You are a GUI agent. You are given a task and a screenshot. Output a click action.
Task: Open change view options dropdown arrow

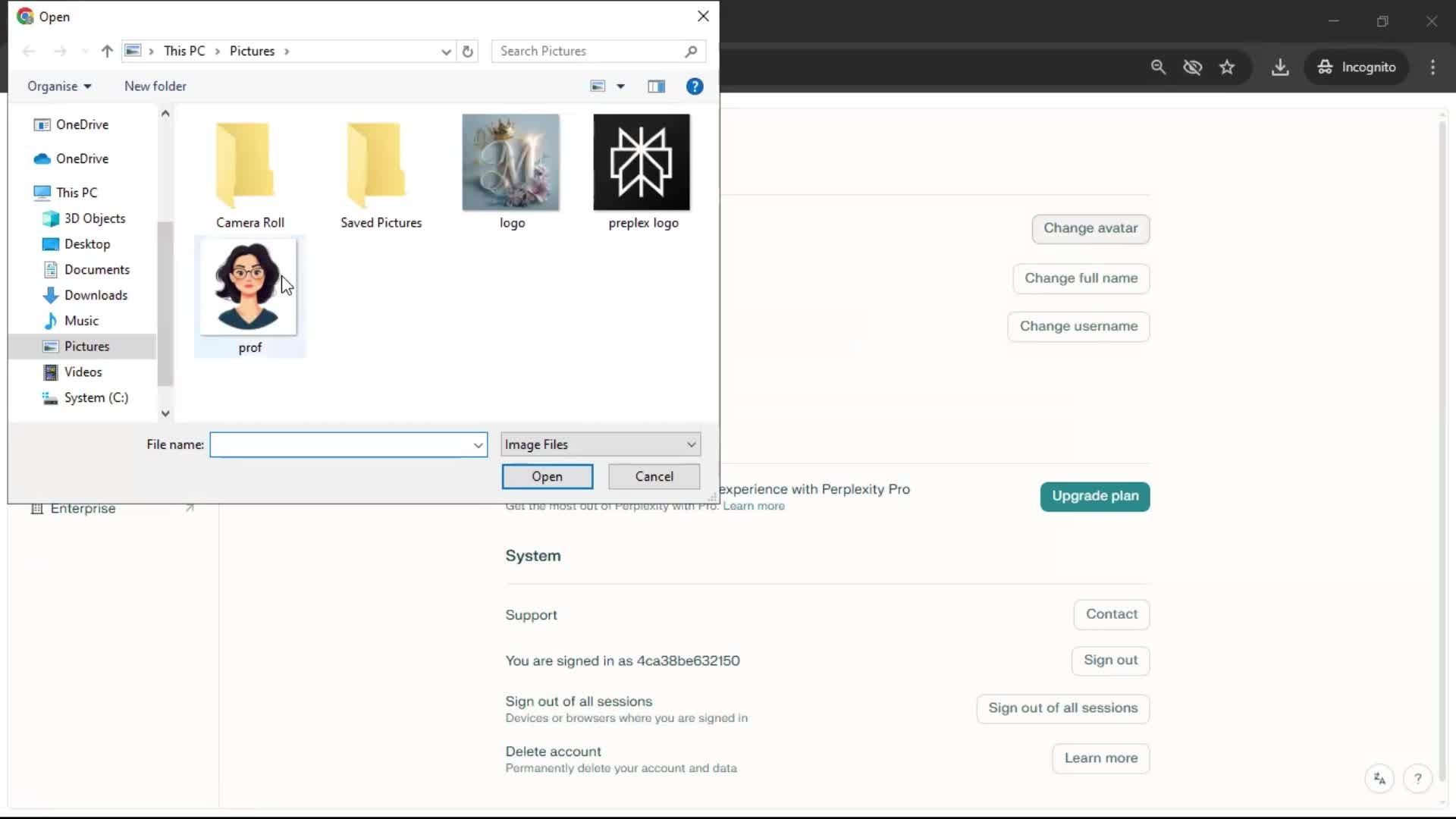(620, 86)
